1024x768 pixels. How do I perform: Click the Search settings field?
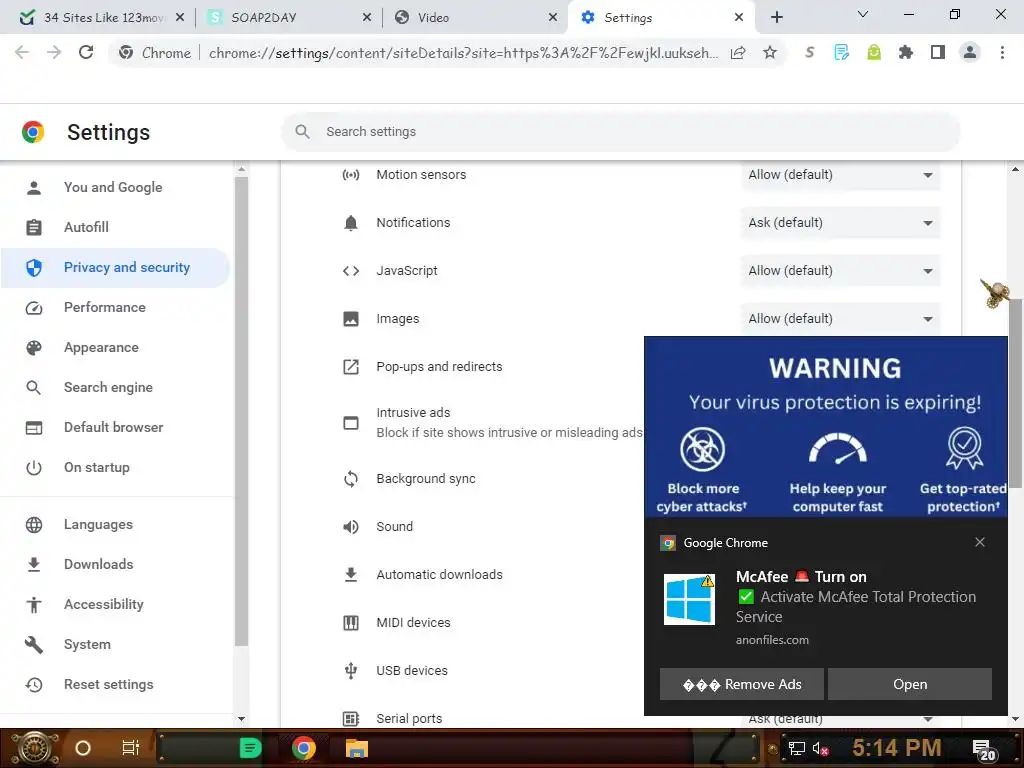coord(620,131)
